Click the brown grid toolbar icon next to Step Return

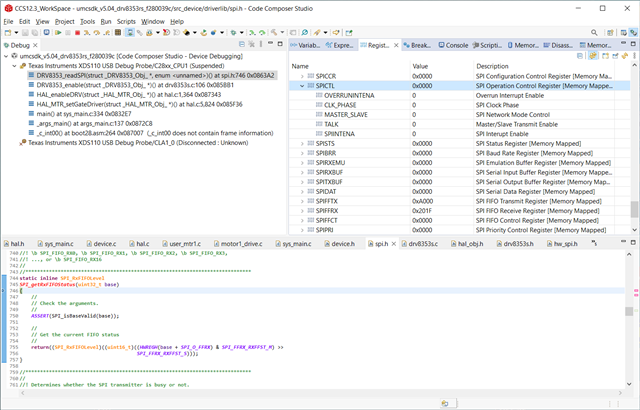118,33
